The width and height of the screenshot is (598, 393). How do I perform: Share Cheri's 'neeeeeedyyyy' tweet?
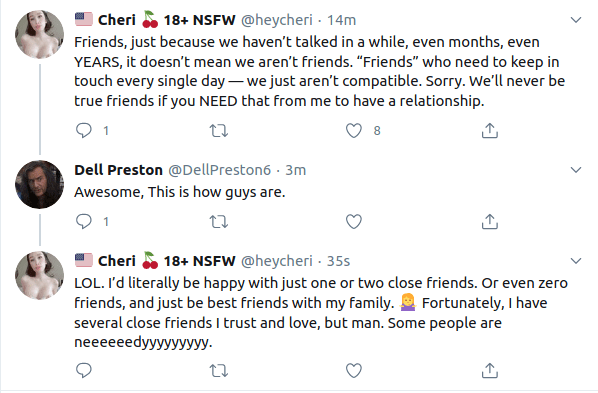coord(490,370)
